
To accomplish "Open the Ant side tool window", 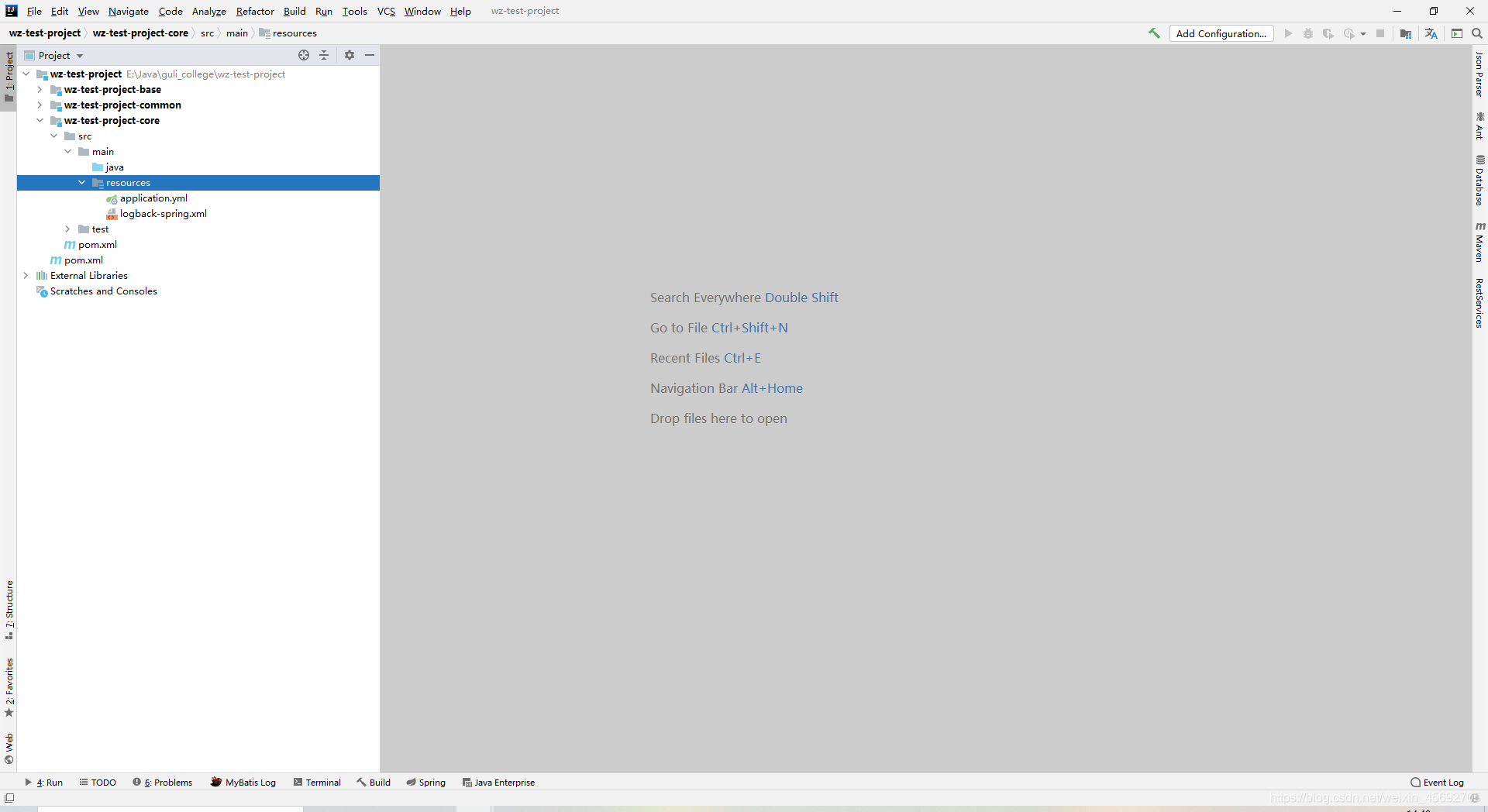I will click(x=1479, y=126).
